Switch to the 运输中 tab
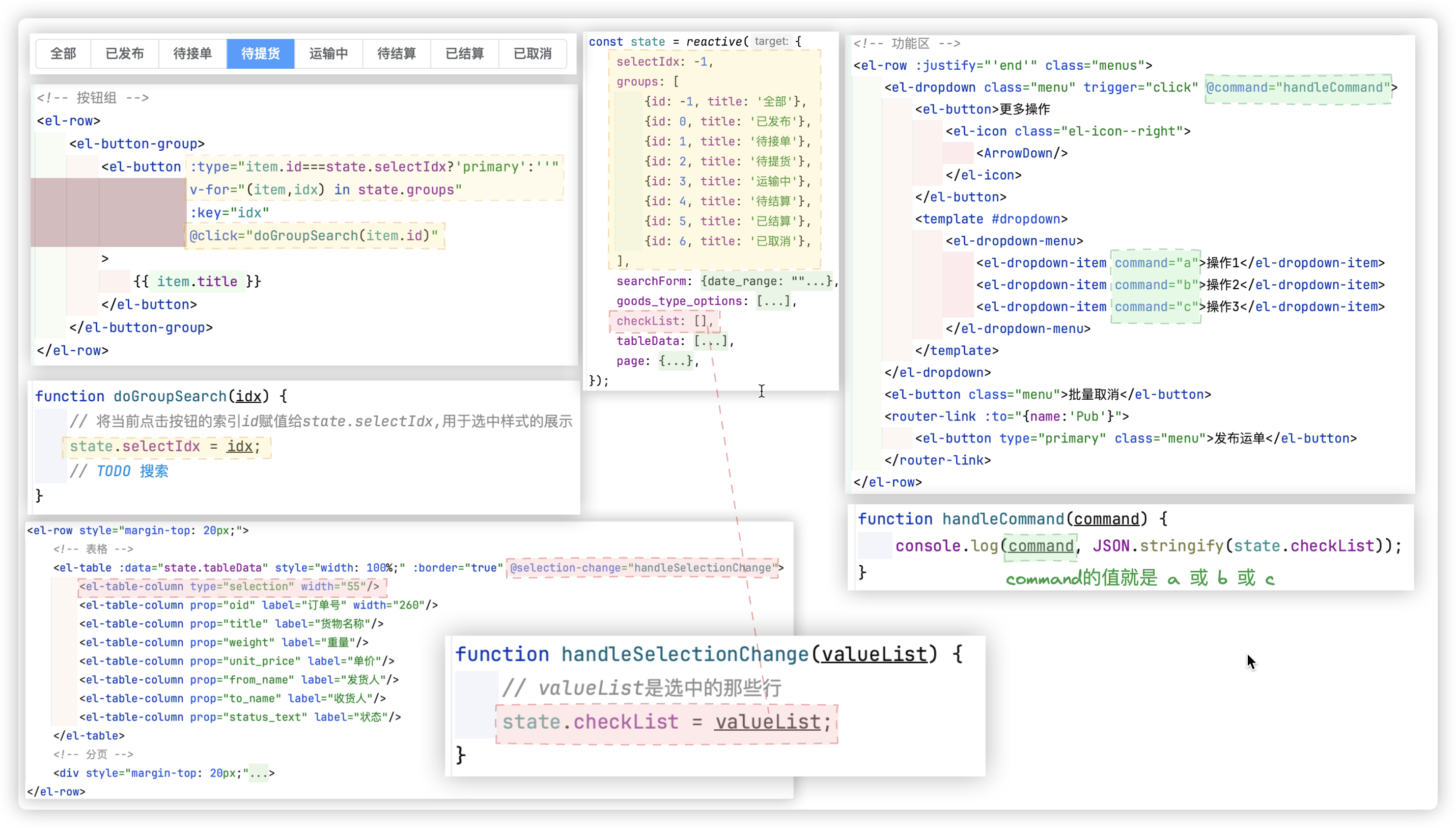This screenshot has height=828, width=1456. [x=328, y=53]
